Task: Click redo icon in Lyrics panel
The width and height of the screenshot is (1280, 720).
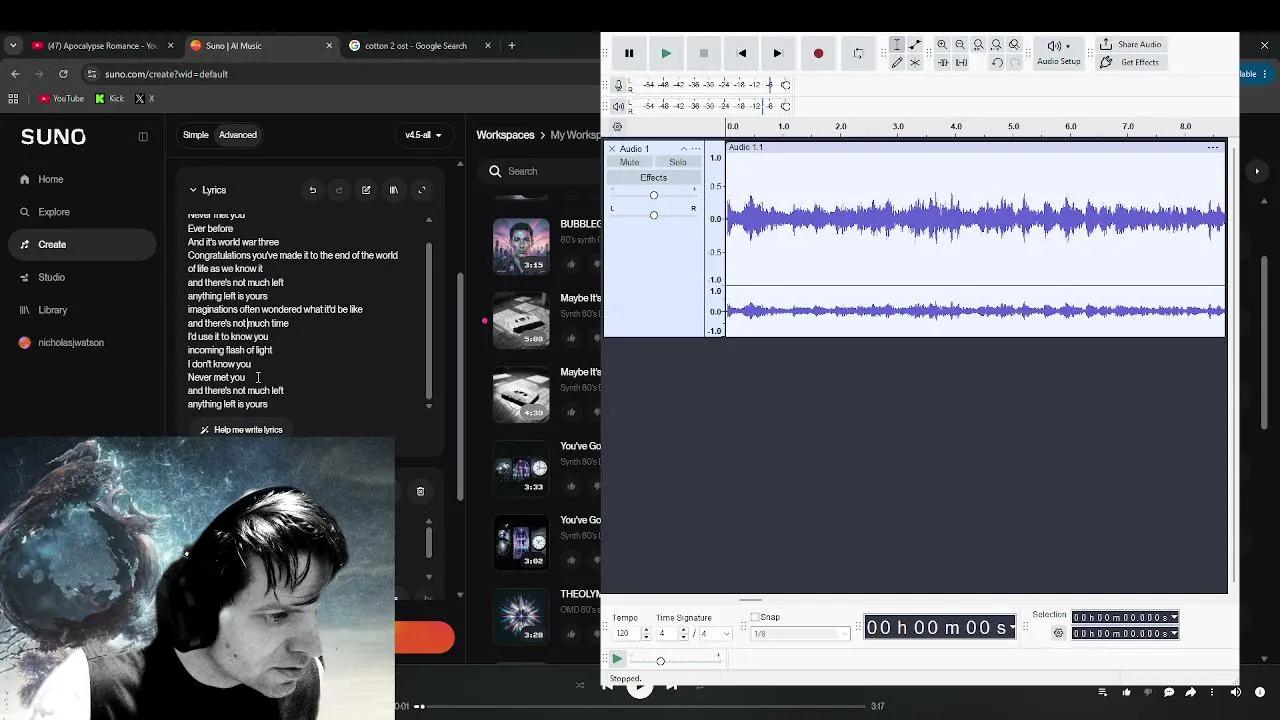Action: point(339,190)
